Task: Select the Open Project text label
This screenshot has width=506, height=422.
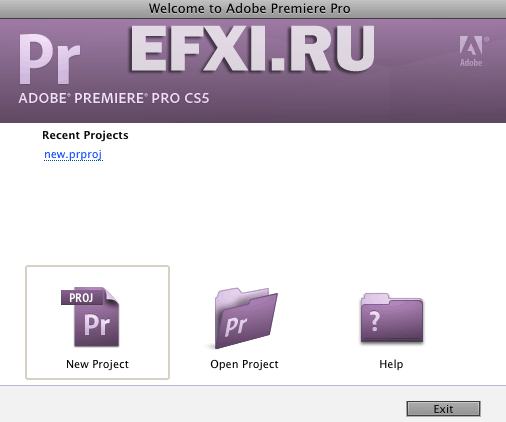Action: (x=244, y=364)
